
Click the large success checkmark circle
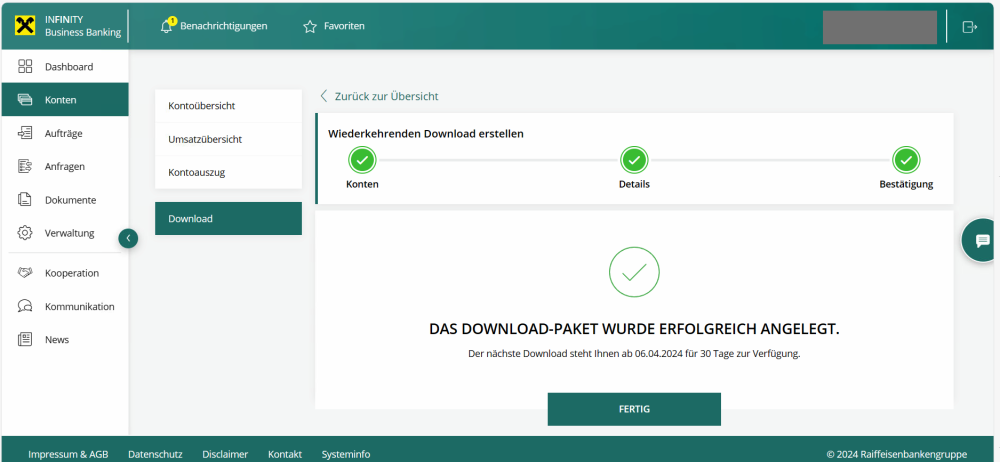(634, 272)
